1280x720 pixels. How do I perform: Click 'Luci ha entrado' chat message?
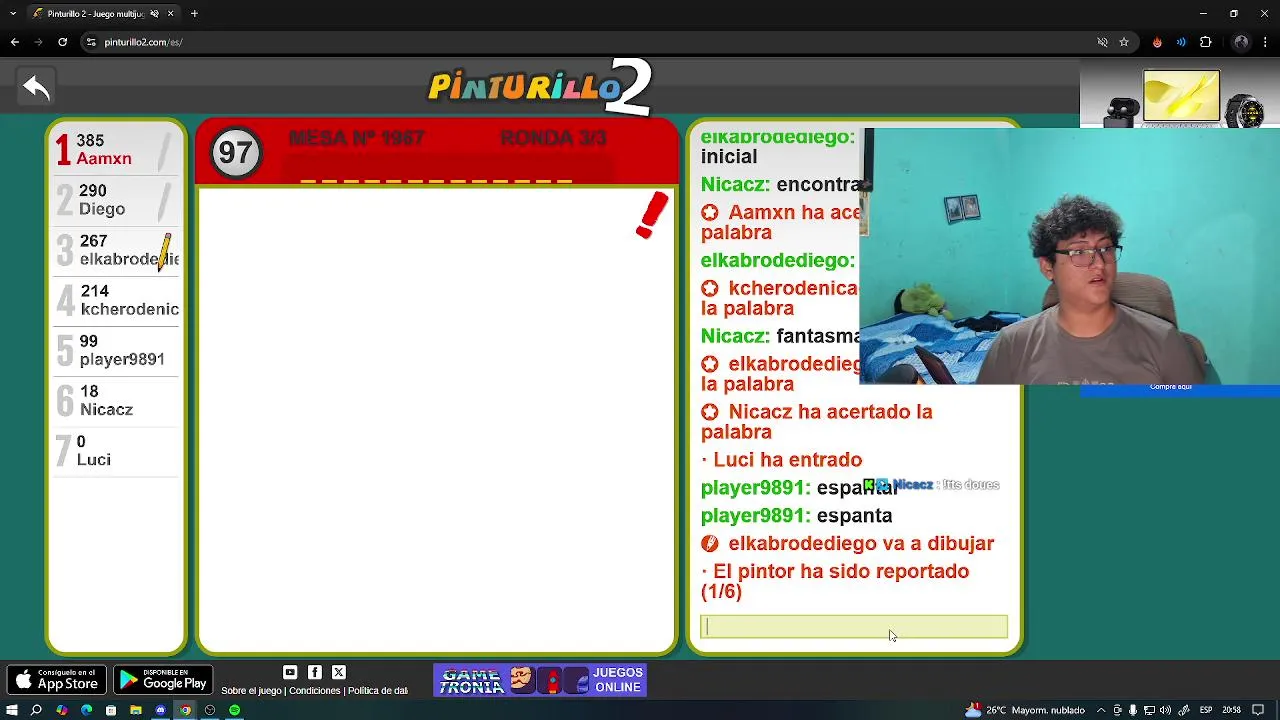tap(781, 460)
